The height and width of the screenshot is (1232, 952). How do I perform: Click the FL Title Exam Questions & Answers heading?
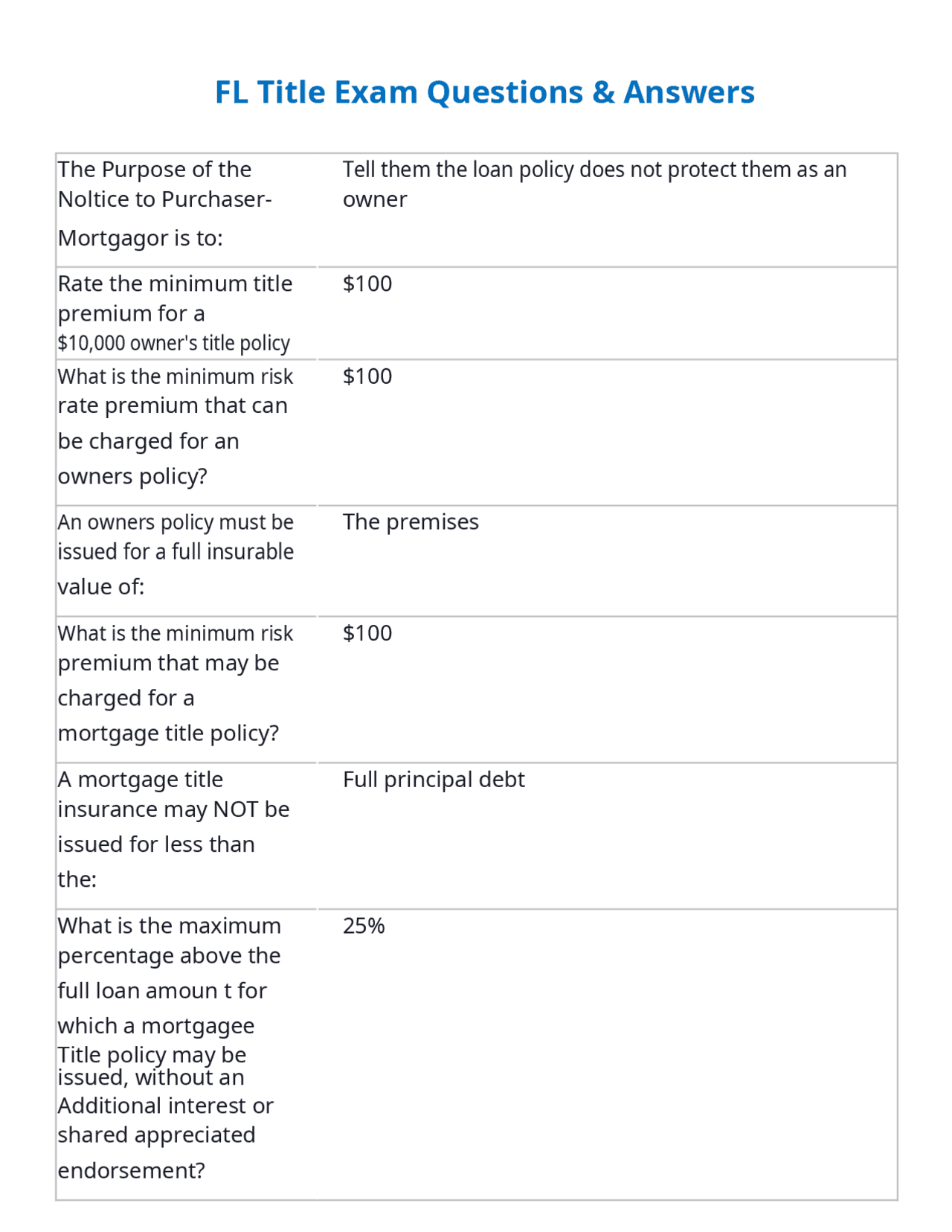[x=484, y=92]
